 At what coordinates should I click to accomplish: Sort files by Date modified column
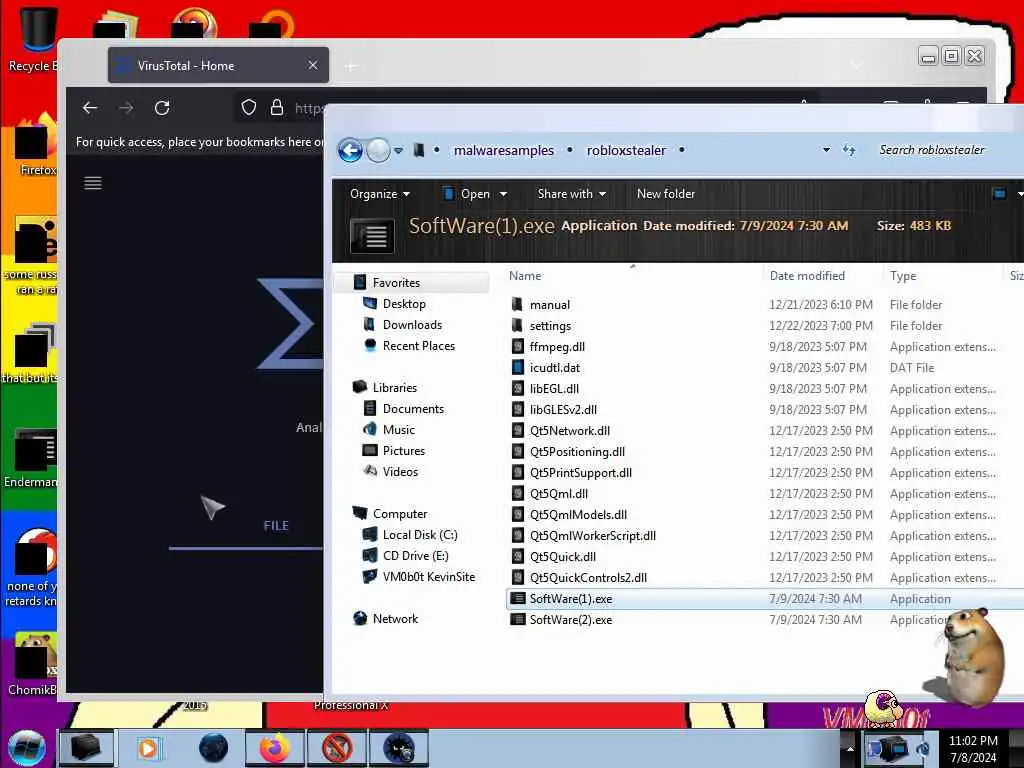pos(807,276)
